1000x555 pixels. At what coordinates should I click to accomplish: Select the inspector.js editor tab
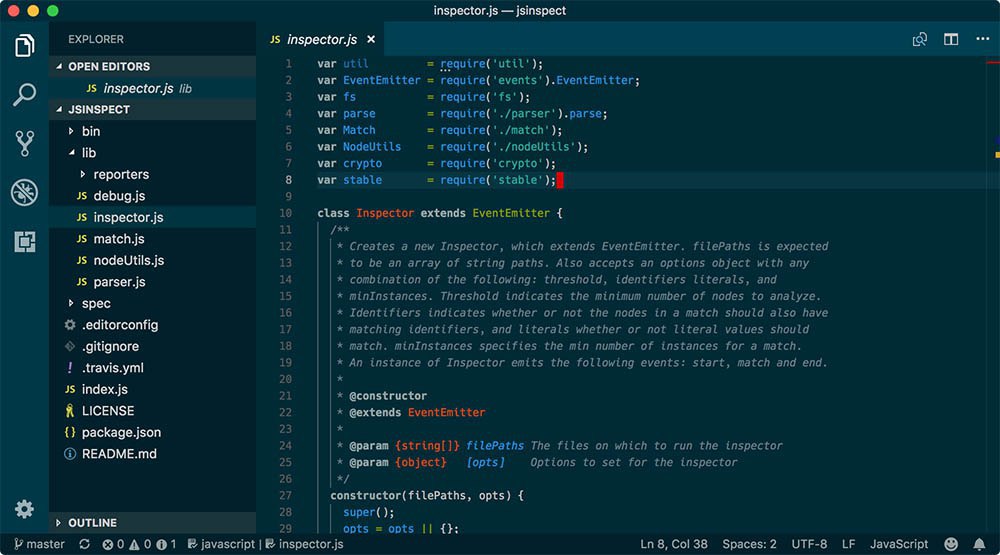321,40
